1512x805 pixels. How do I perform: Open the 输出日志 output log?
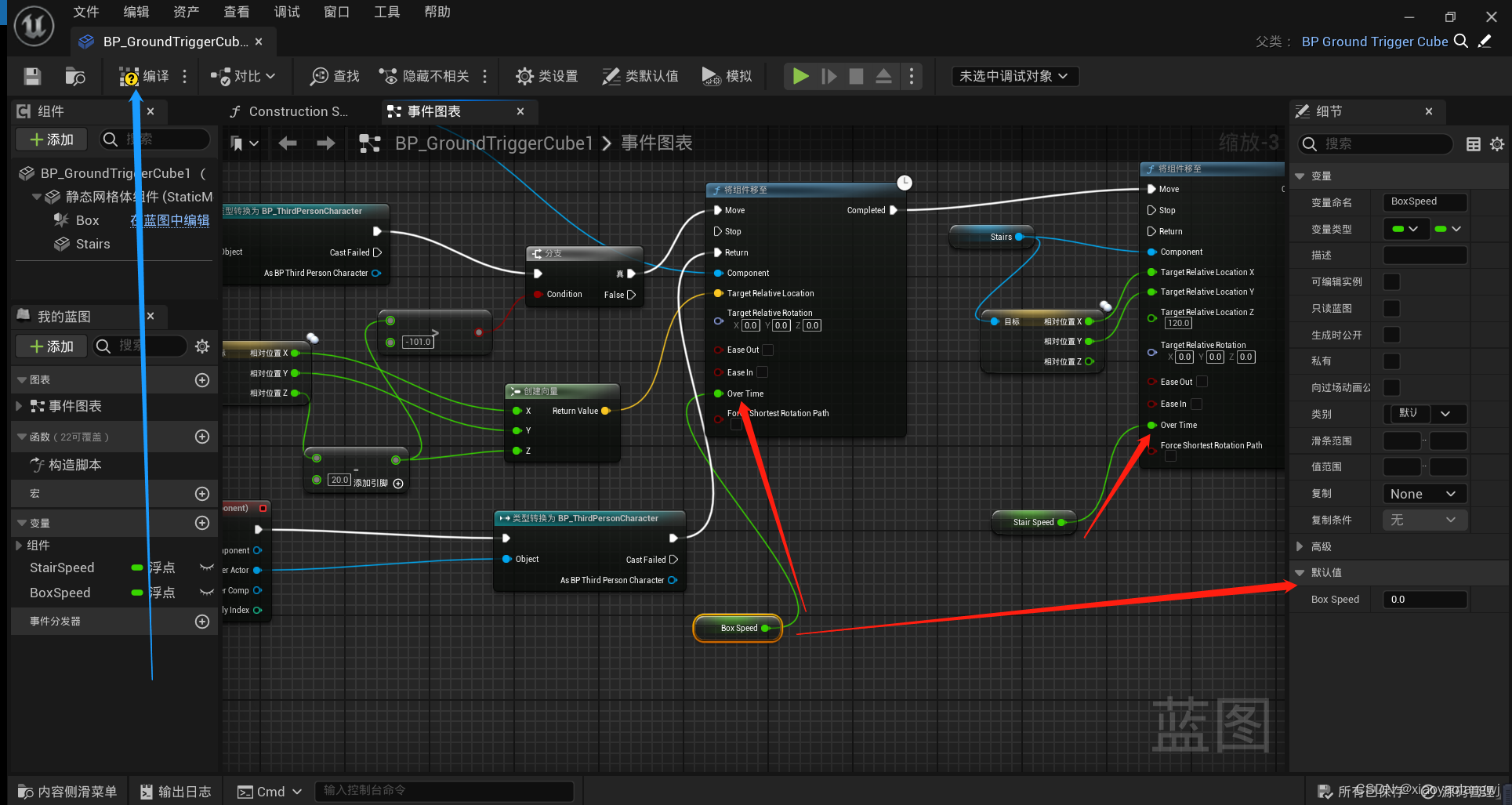(x=176, y=792)
